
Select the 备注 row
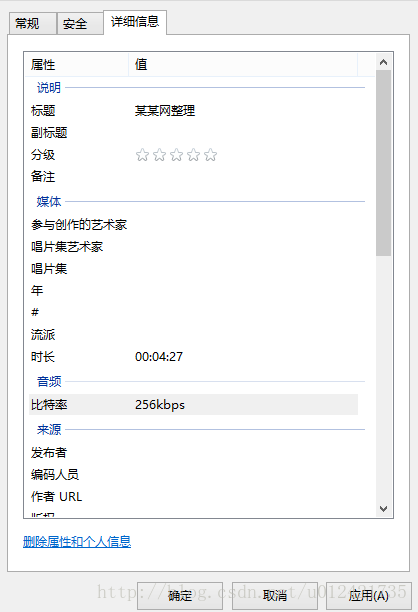[193, 176]
